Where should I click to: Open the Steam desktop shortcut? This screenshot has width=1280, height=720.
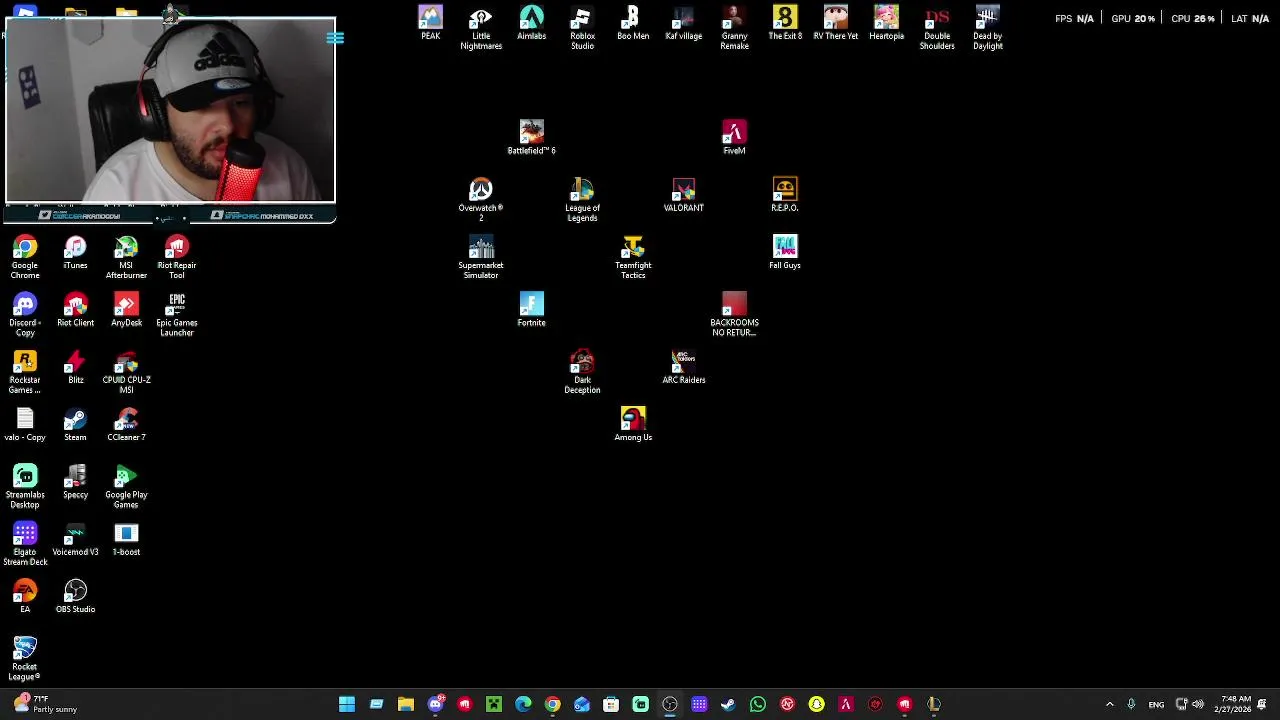[75, 424]
